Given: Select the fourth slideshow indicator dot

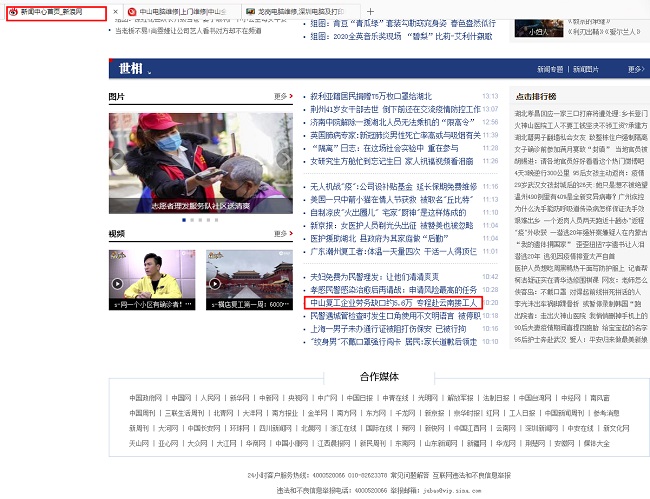Looking at the screenshot, I should tap(209, 220).
